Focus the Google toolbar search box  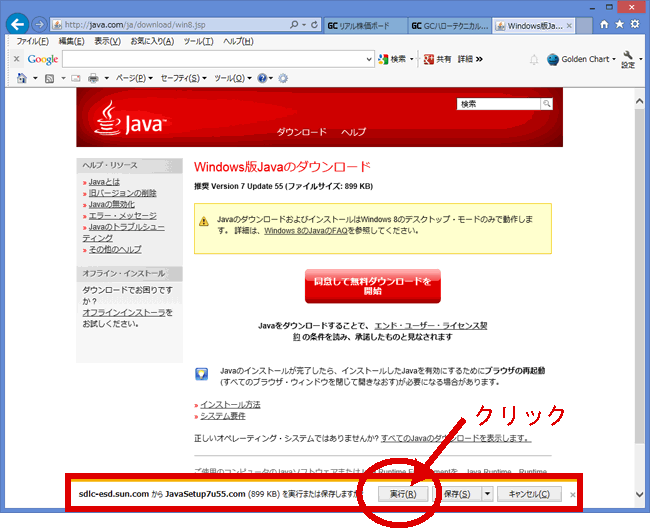pos(213,59)
